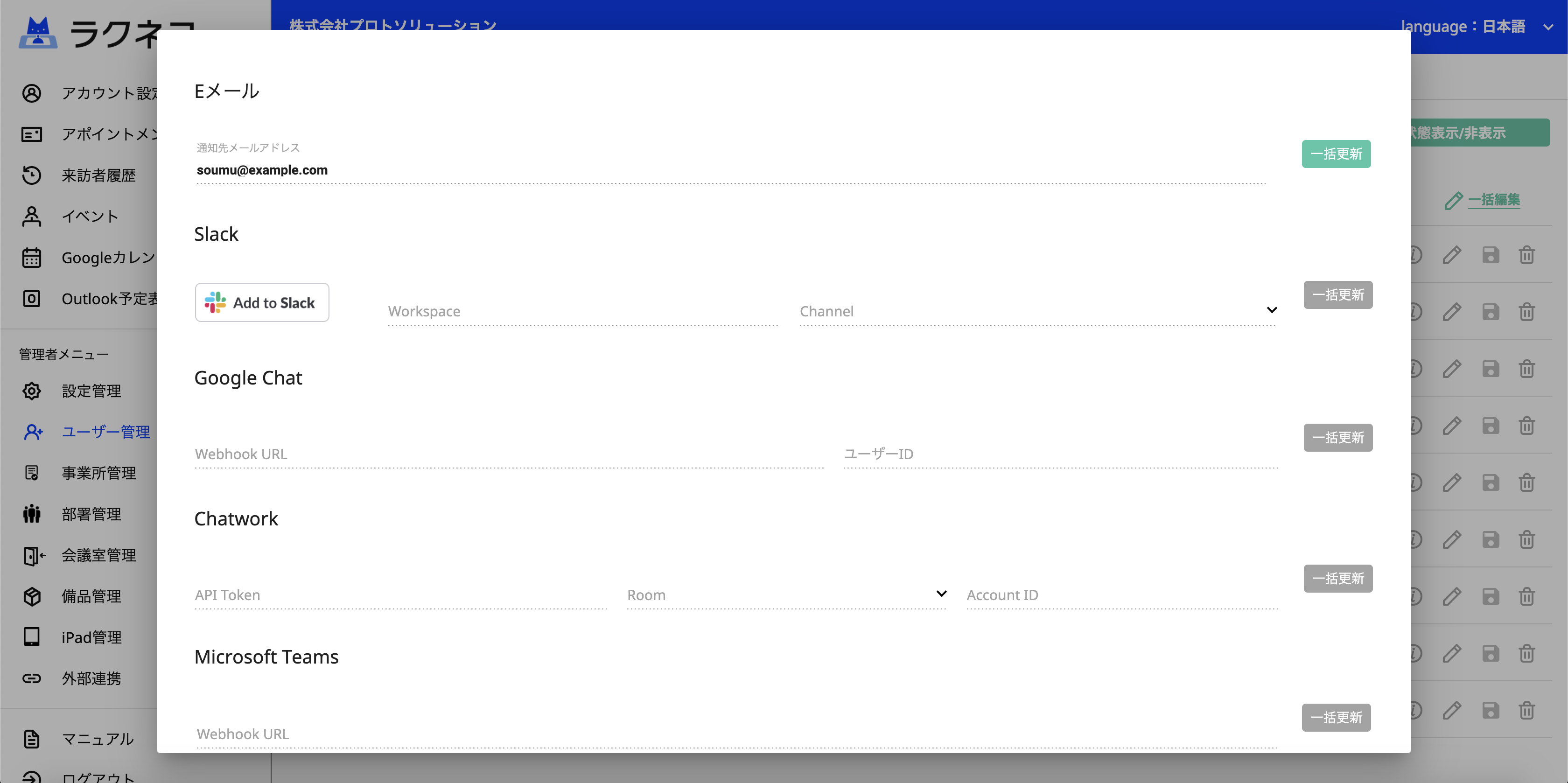Click the Google Chat section heading
The height and width of the screenshot is (783, 1568).
coord(248,378)
